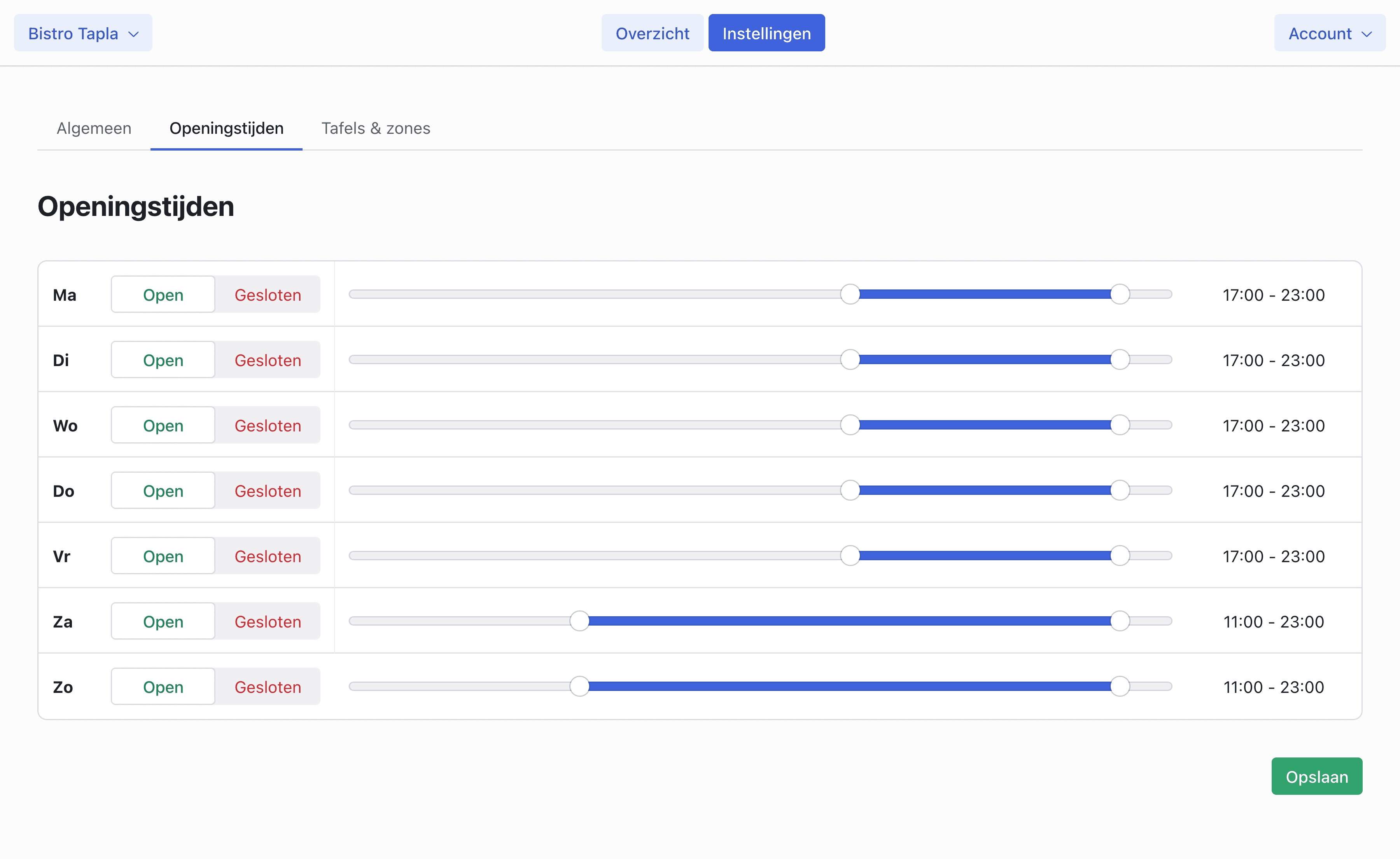Save changes with the Opslaan button
The width and height of the screenshot is (1400, 859).
[x=1316, y=776]
